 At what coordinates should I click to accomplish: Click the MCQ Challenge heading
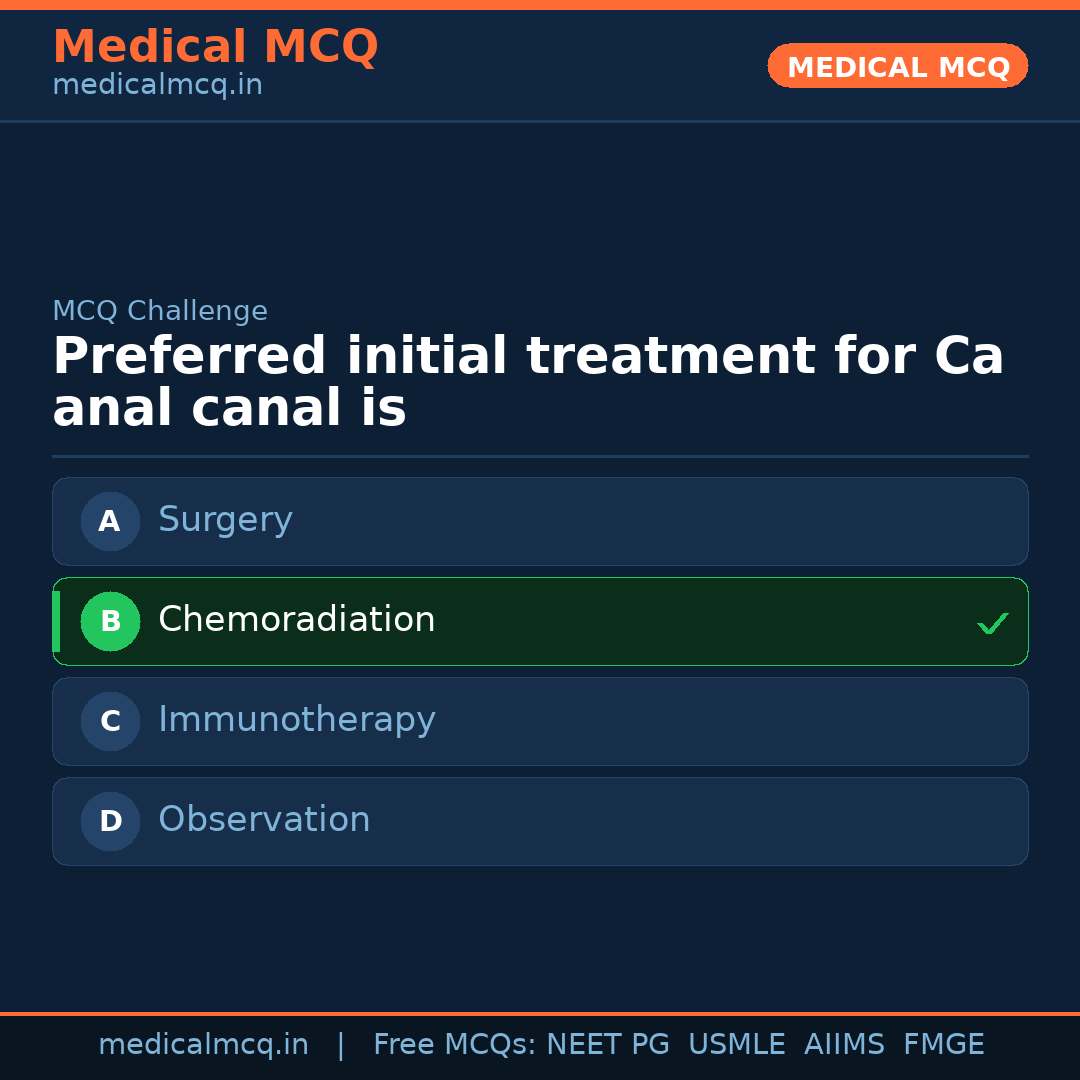point(160,311)
